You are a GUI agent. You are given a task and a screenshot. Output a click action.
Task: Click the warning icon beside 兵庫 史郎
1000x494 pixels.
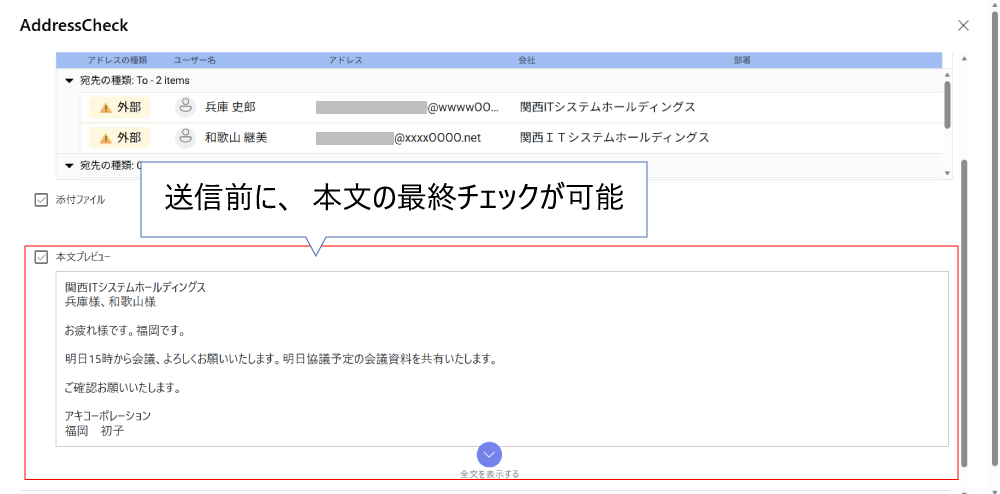[105, 107]
